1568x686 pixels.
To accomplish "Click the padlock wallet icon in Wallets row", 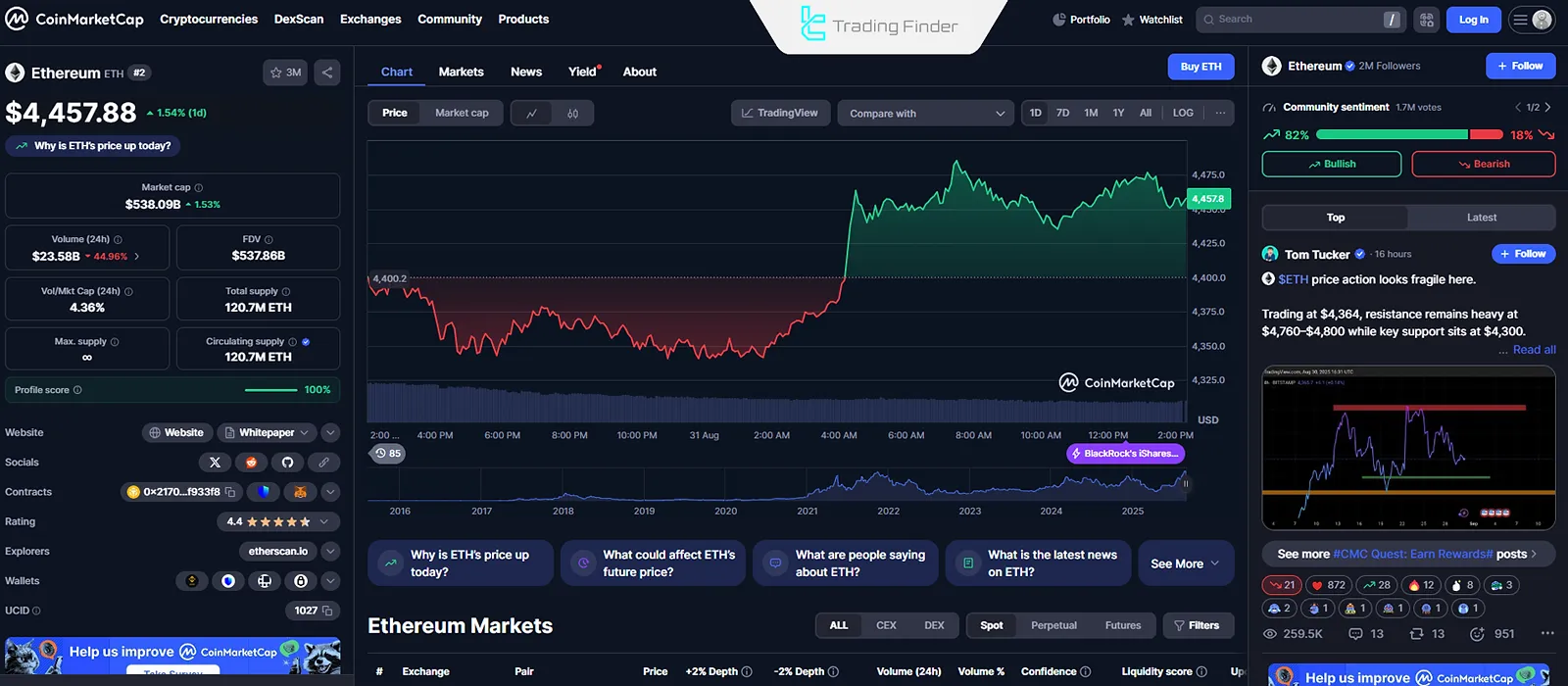I will tap(300, 581).
